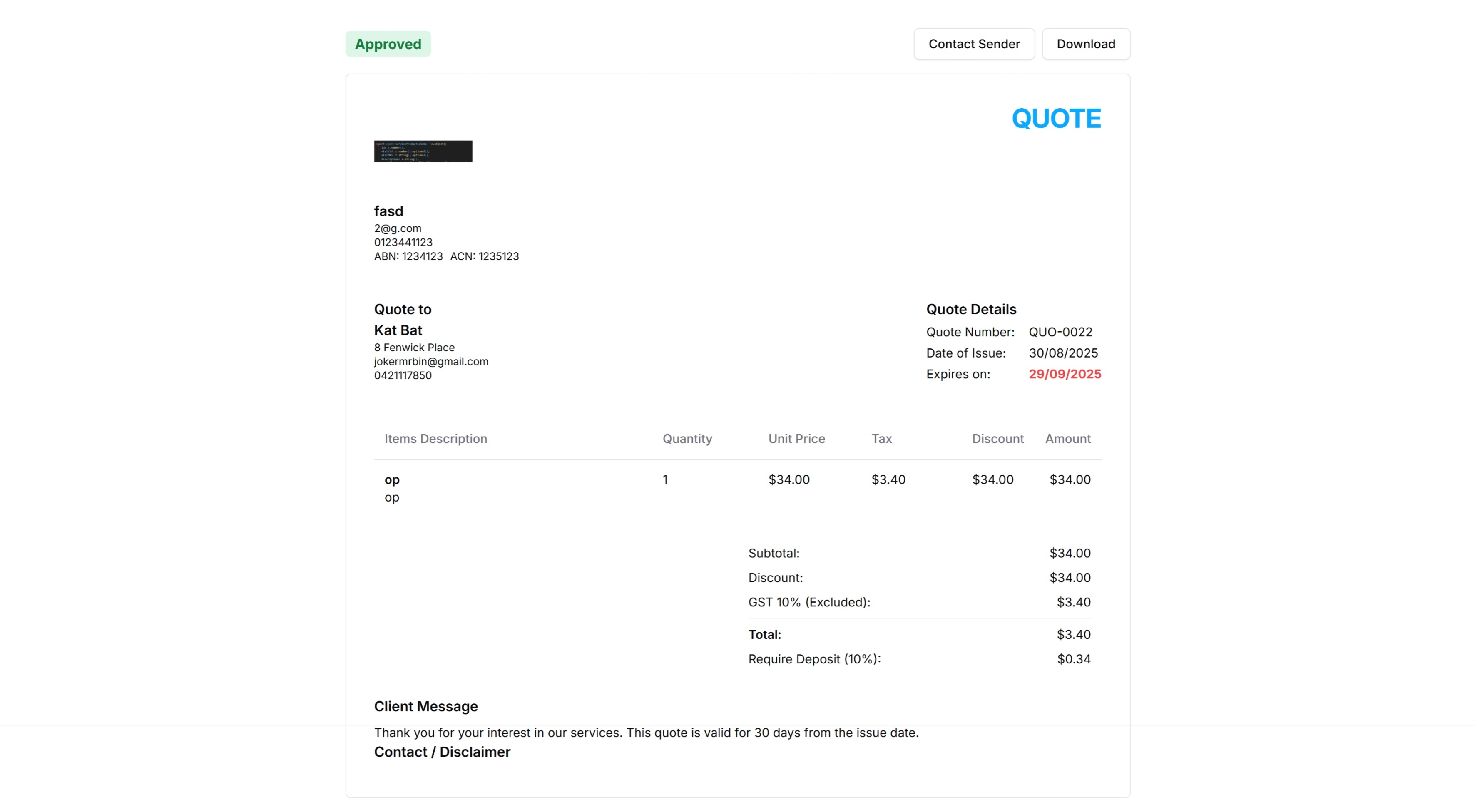Click the Contact Sender button
The image size is (1475, 812).
[973, 44]
